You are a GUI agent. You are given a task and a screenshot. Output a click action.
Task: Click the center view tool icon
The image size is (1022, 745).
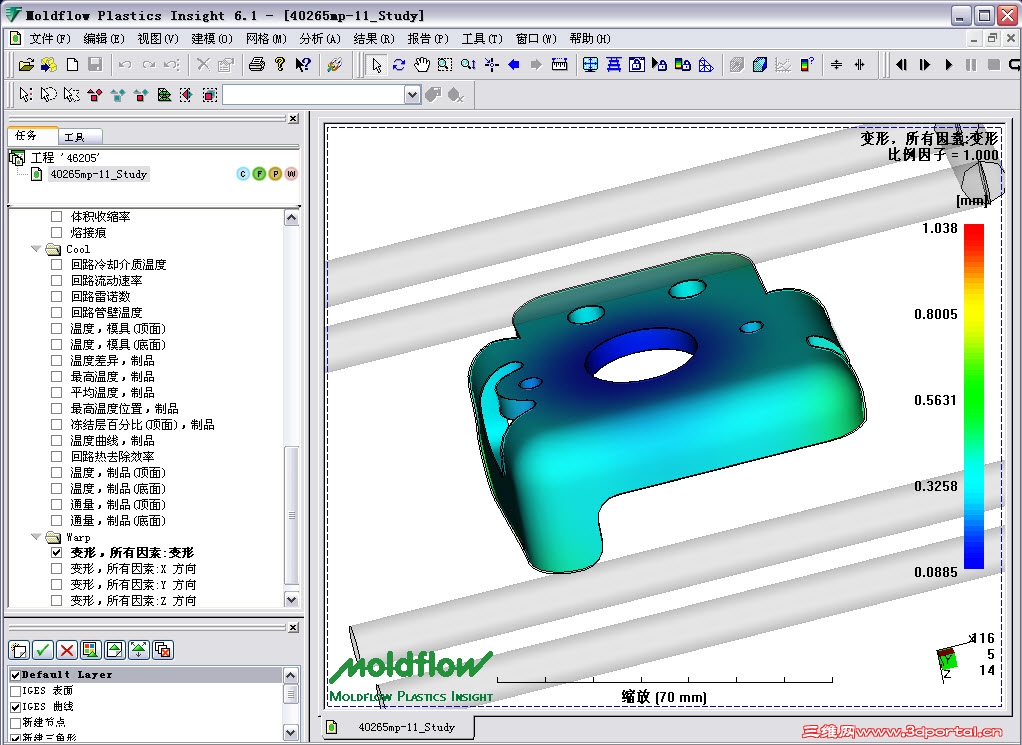coord(491,65)
